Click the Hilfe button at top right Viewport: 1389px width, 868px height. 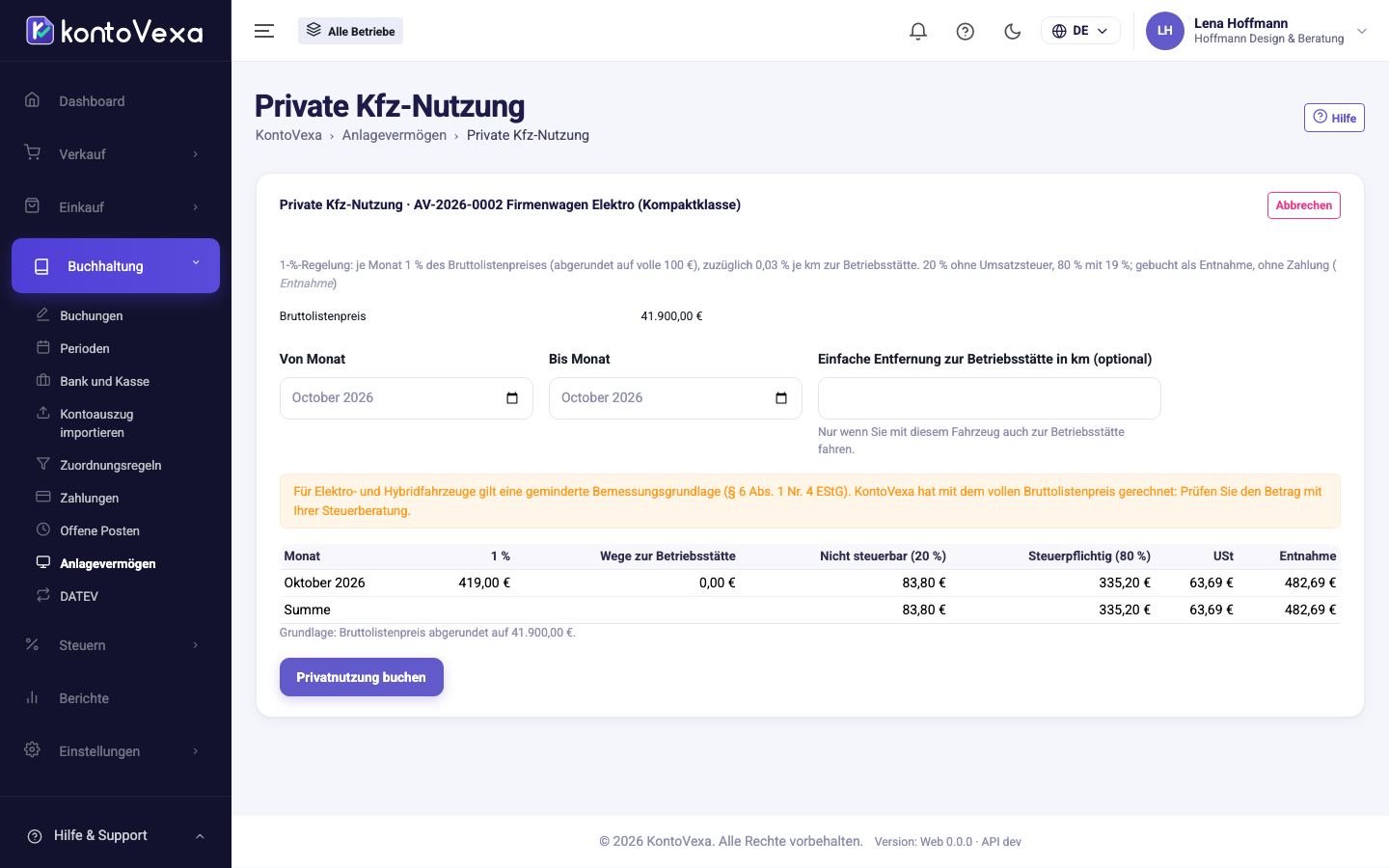(x=1334, y=118)
